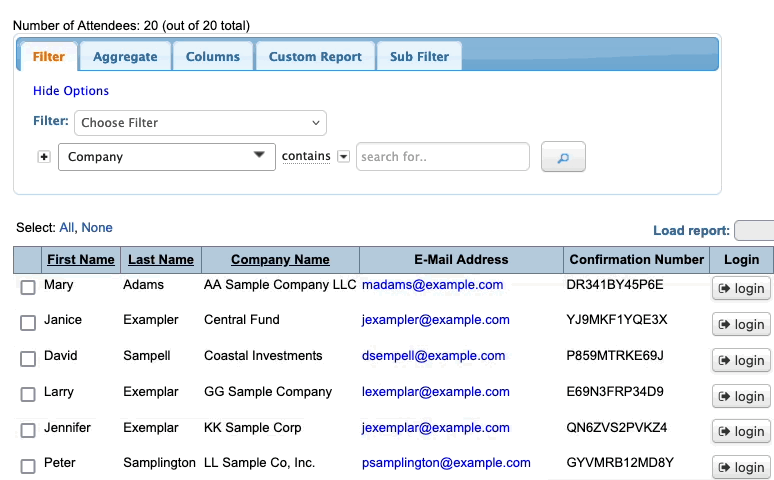The image size is (774, 480).
Task: Click the None selection link
Action: coord(97,228)
